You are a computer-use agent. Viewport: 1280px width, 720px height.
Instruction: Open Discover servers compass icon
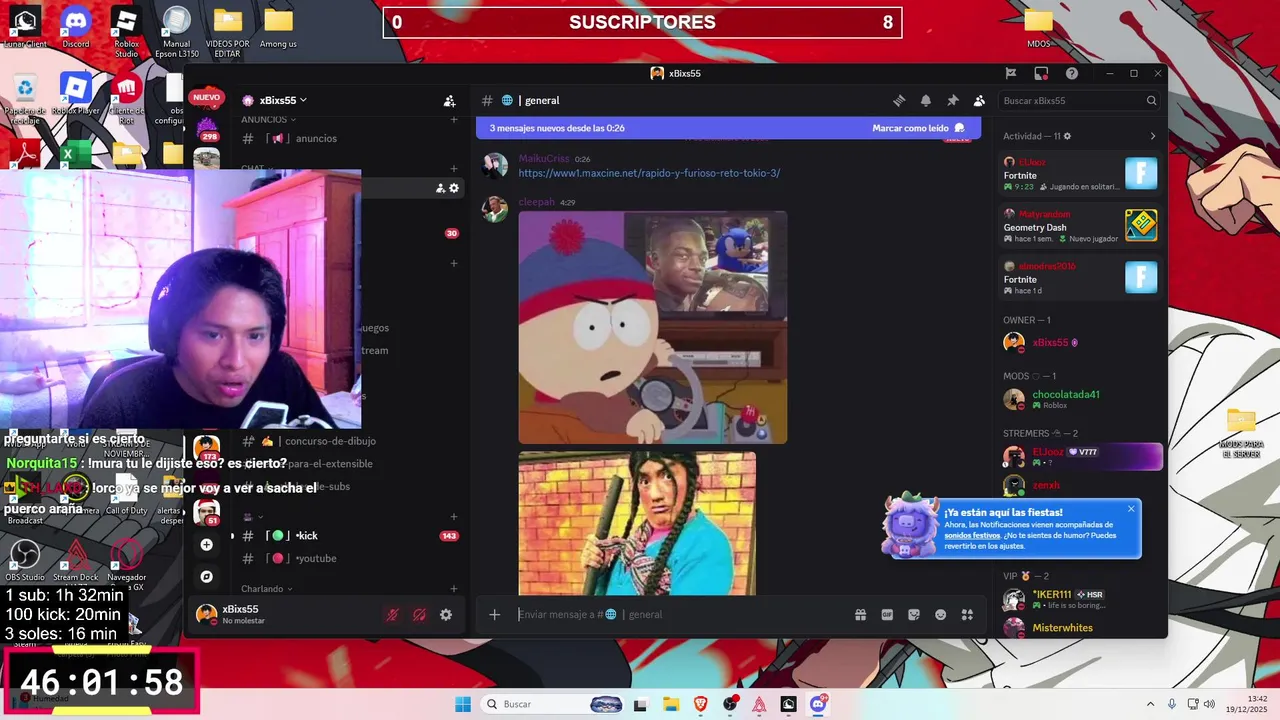click(x=206, y=576)
